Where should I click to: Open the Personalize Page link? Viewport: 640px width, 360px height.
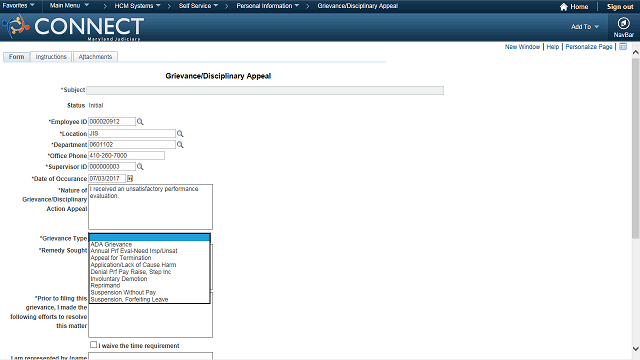pos(589,47)
